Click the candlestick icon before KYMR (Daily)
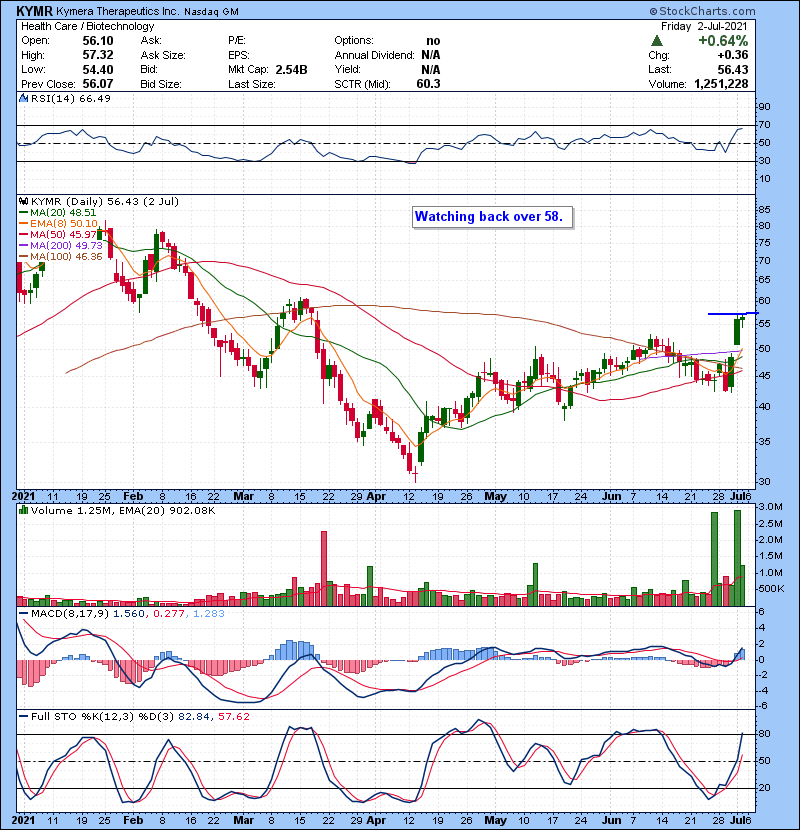The width and height of the screenshot is (800, 830). point(23,201)
